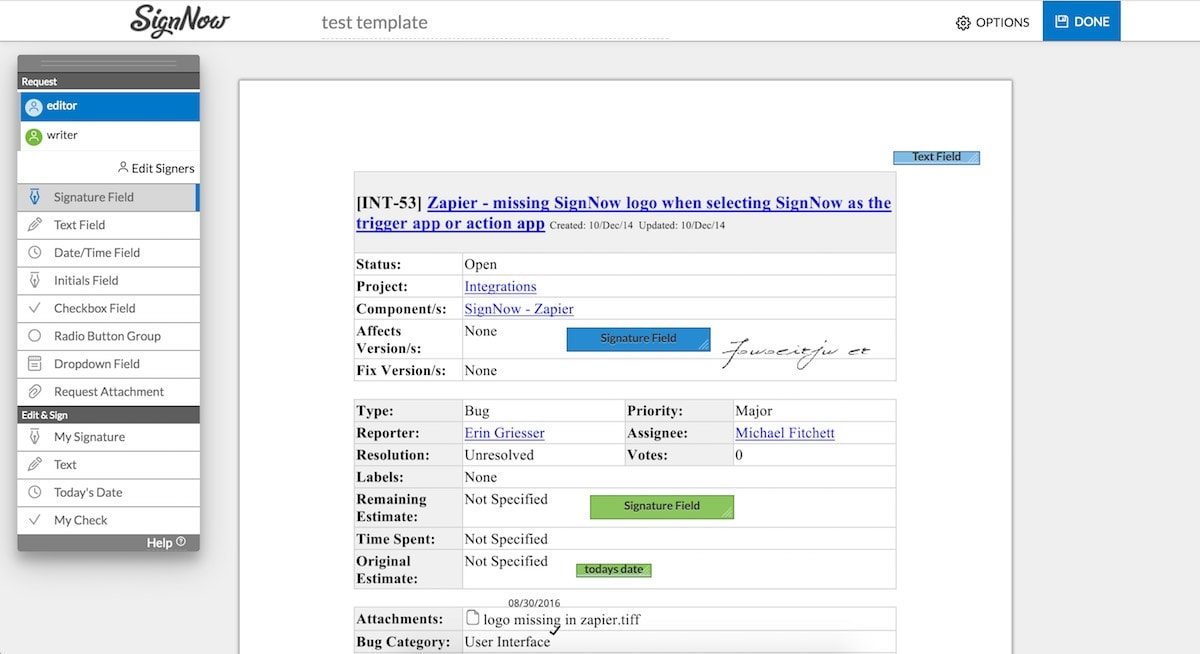This screenshot has width=1200, height=654.
Task: Open the INT-53 Zapier issue title link
Action: (623, 212)
